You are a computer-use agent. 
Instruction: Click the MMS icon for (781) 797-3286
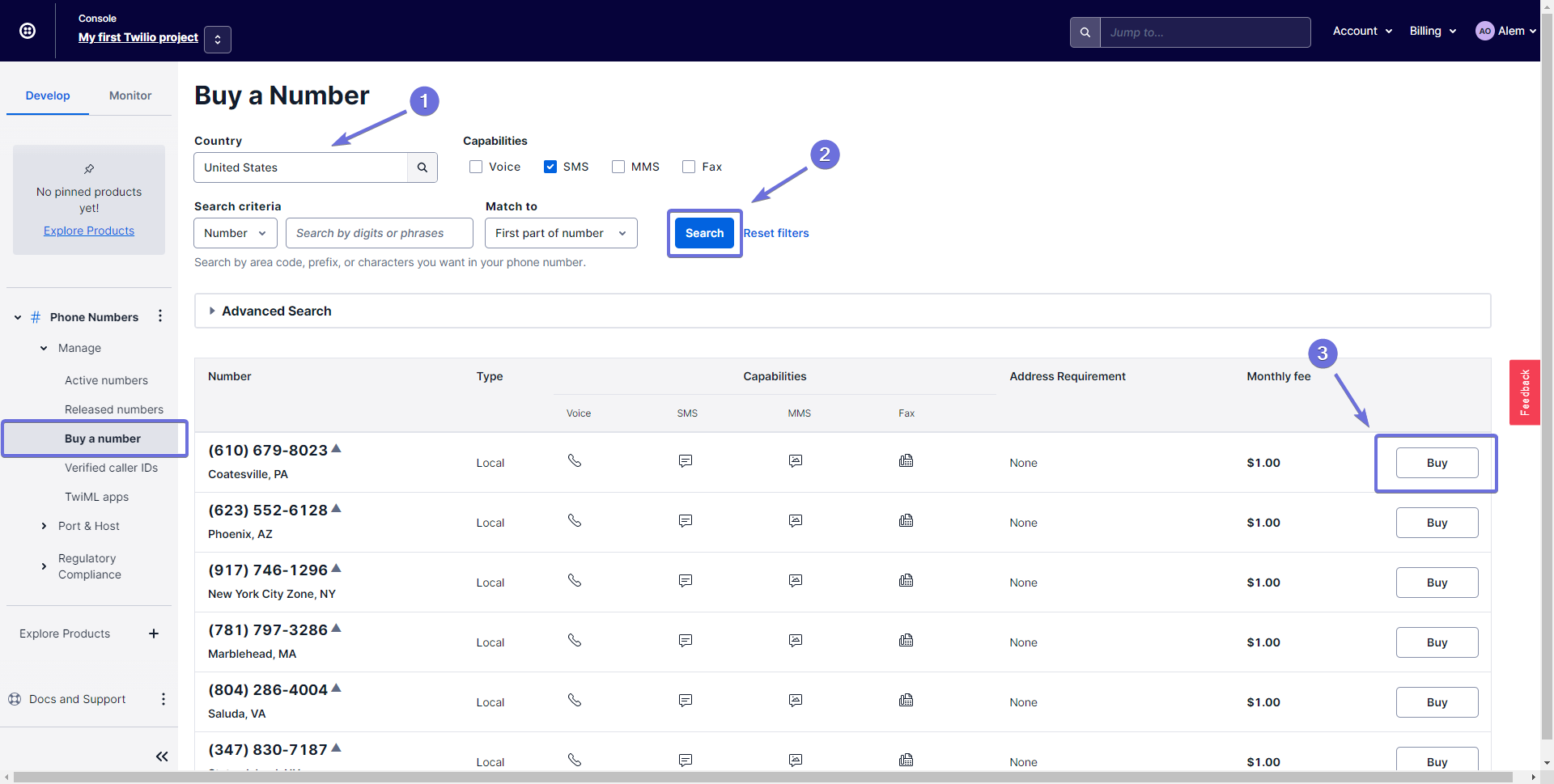796,641
